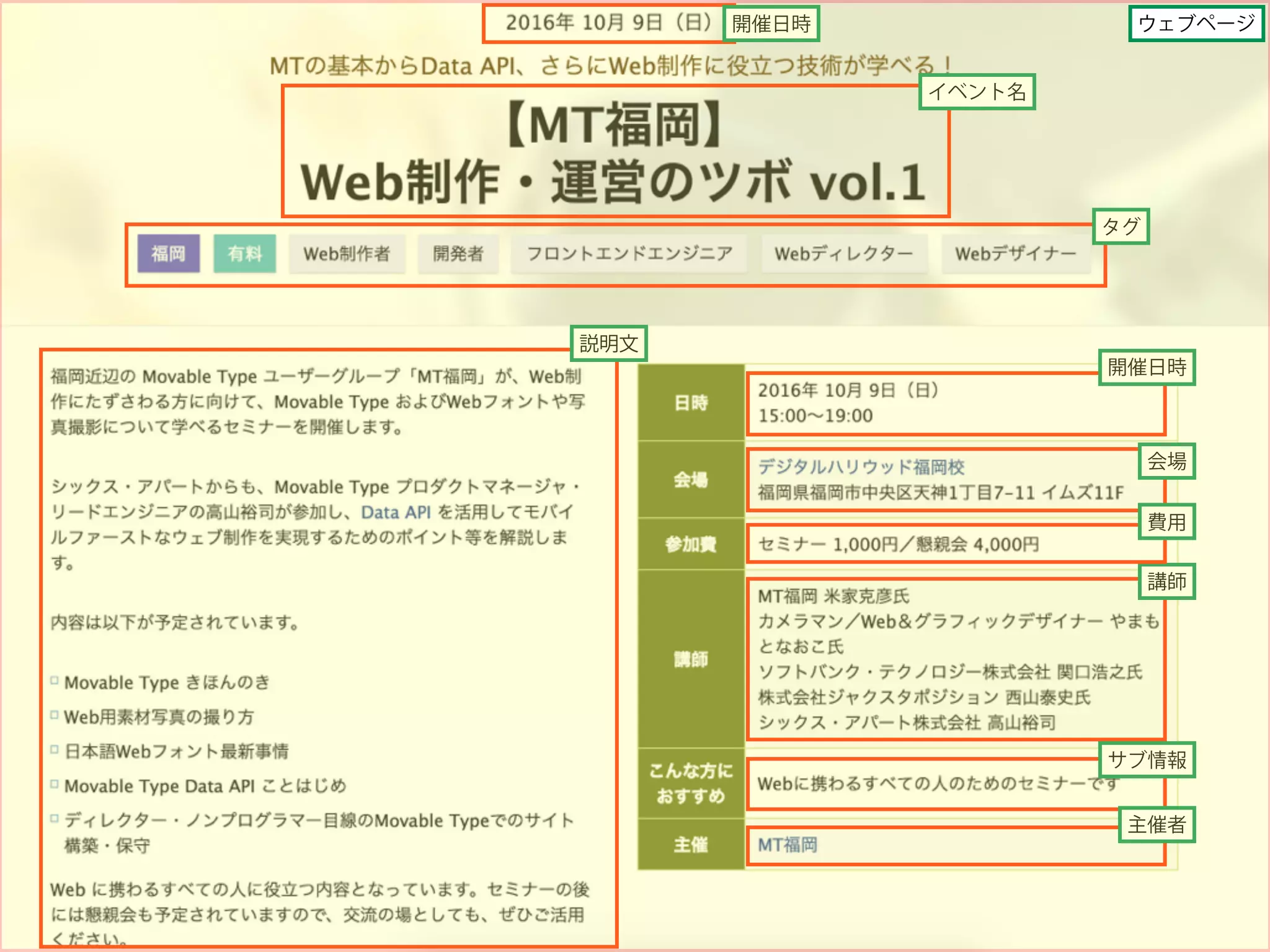Click the event title Web制作・運営のツボ vol.1
Screen dimensions: 1270x952
(x=614, y=182)
